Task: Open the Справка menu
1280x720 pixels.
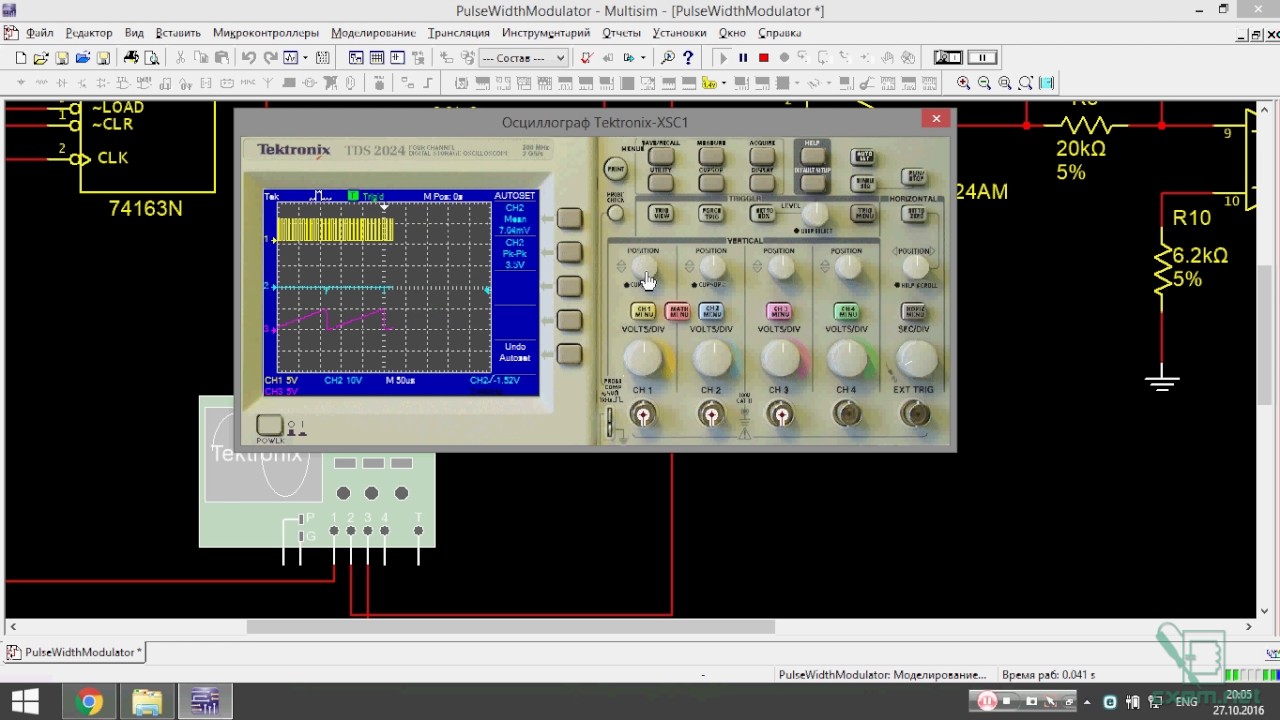Action: click(780, 33)
